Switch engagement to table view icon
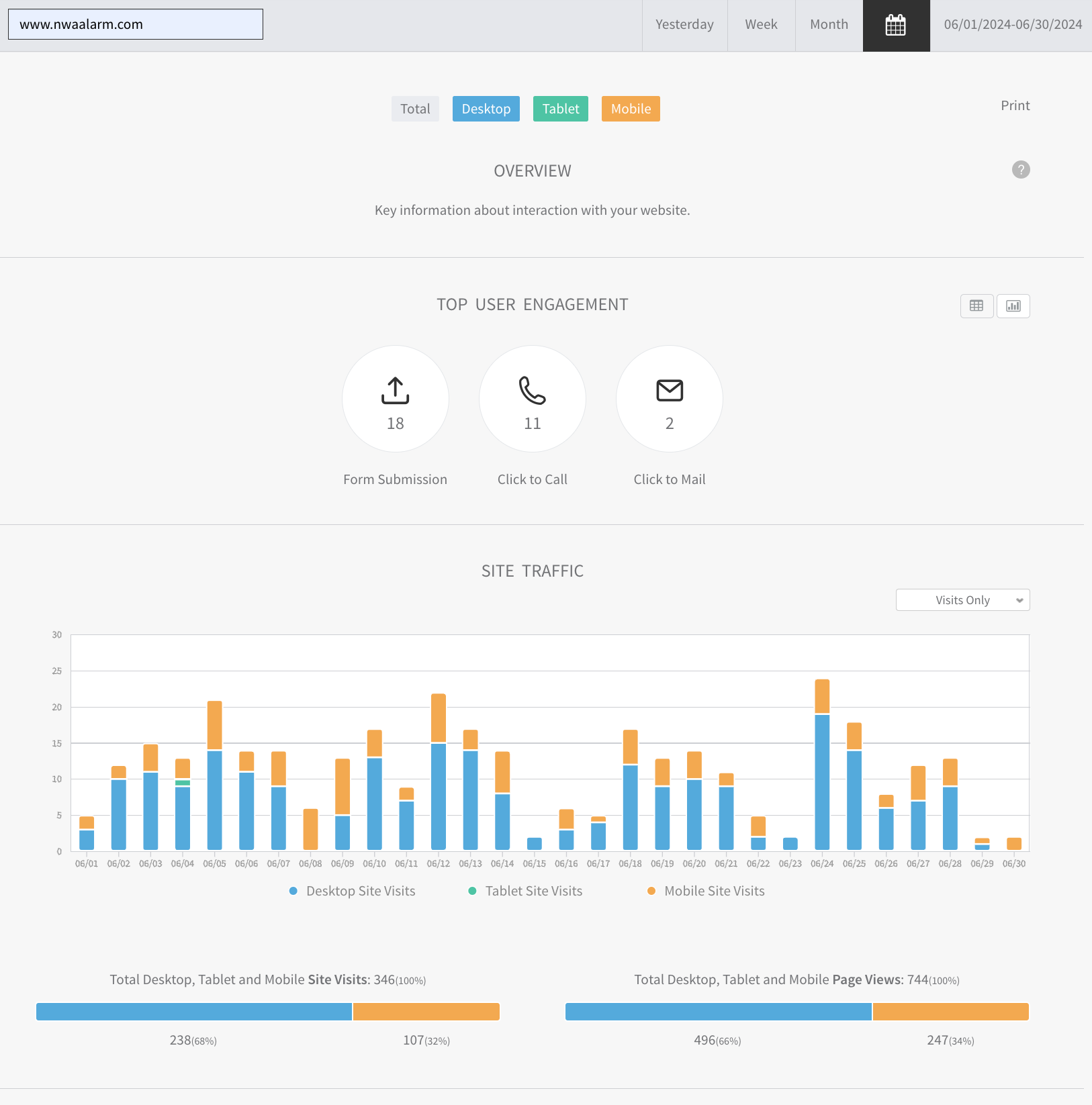 [x=976, y=306]
